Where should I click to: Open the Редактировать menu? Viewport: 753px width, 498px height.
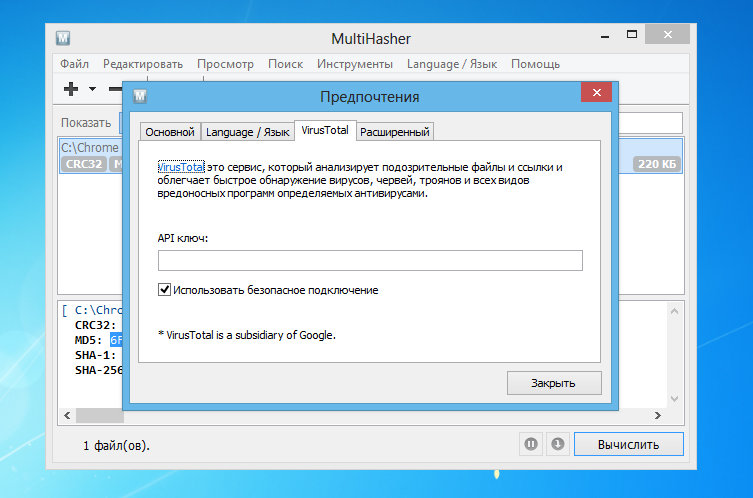(143, 64)
